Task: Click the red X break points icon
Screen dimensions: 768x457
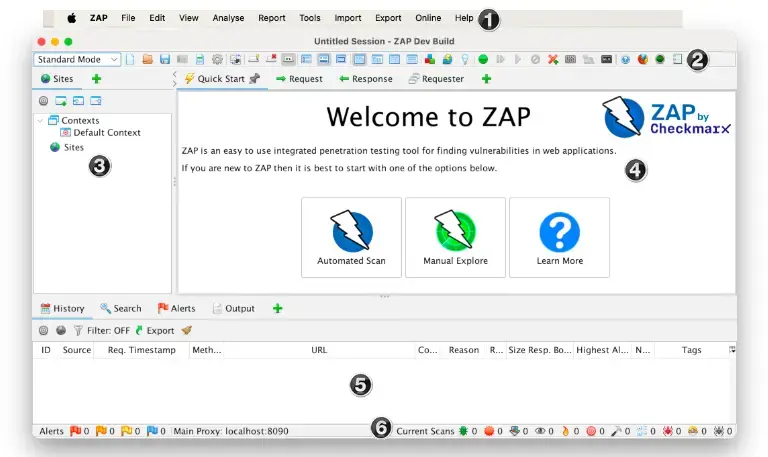Action: pyautogui.click(x=553, y=59)
